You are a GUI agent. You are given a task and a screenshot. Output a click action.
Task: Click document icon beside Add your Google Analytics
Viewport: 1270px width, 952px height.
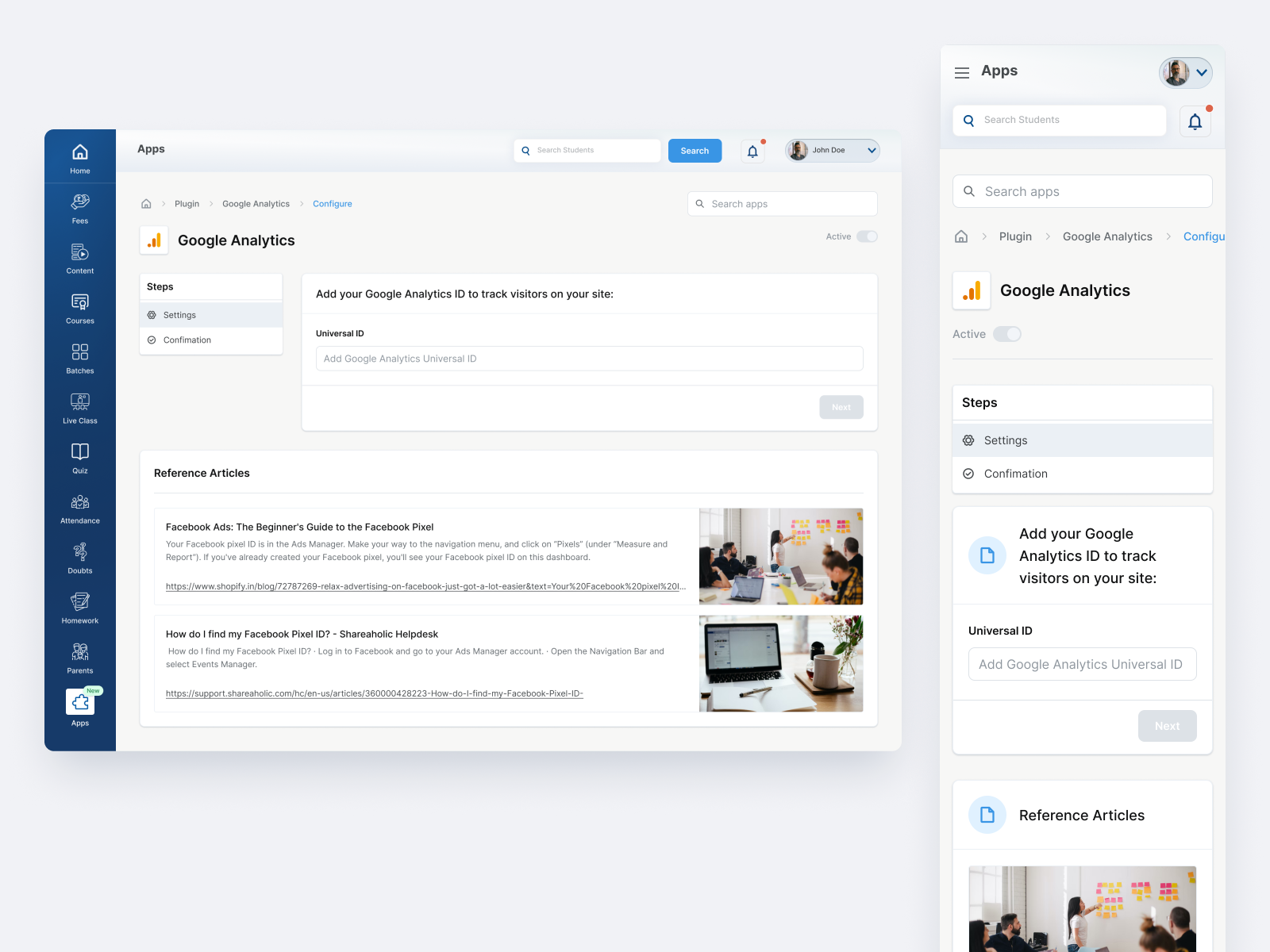[x=987, y=555]
